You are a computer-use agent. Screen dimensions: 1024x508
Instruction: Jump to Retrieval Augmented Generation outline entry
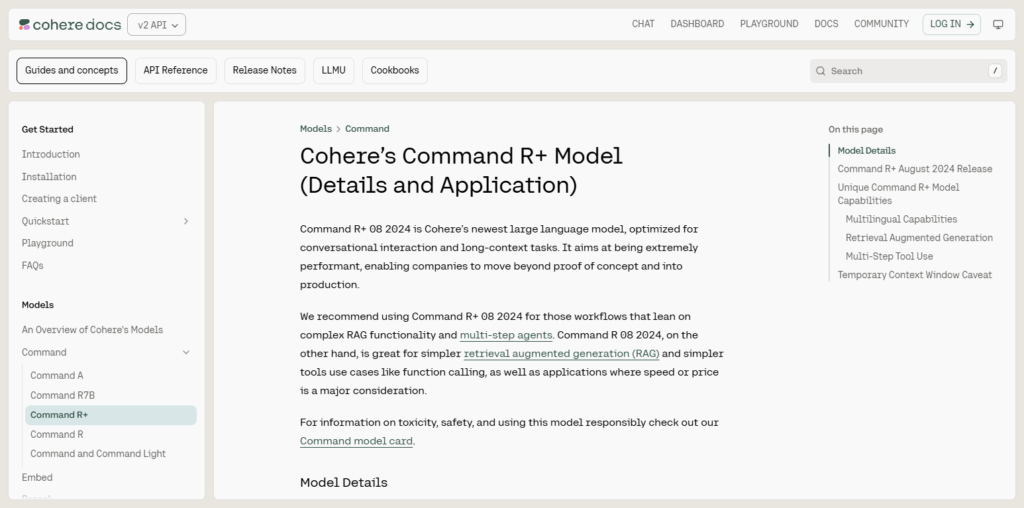point(919,238)
